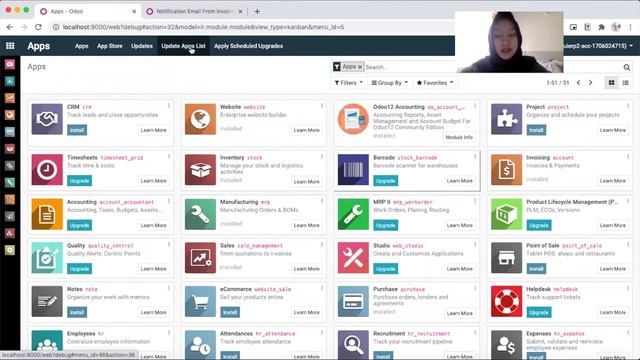
Task: Open the Website card options menu
Action: point(322,106)
